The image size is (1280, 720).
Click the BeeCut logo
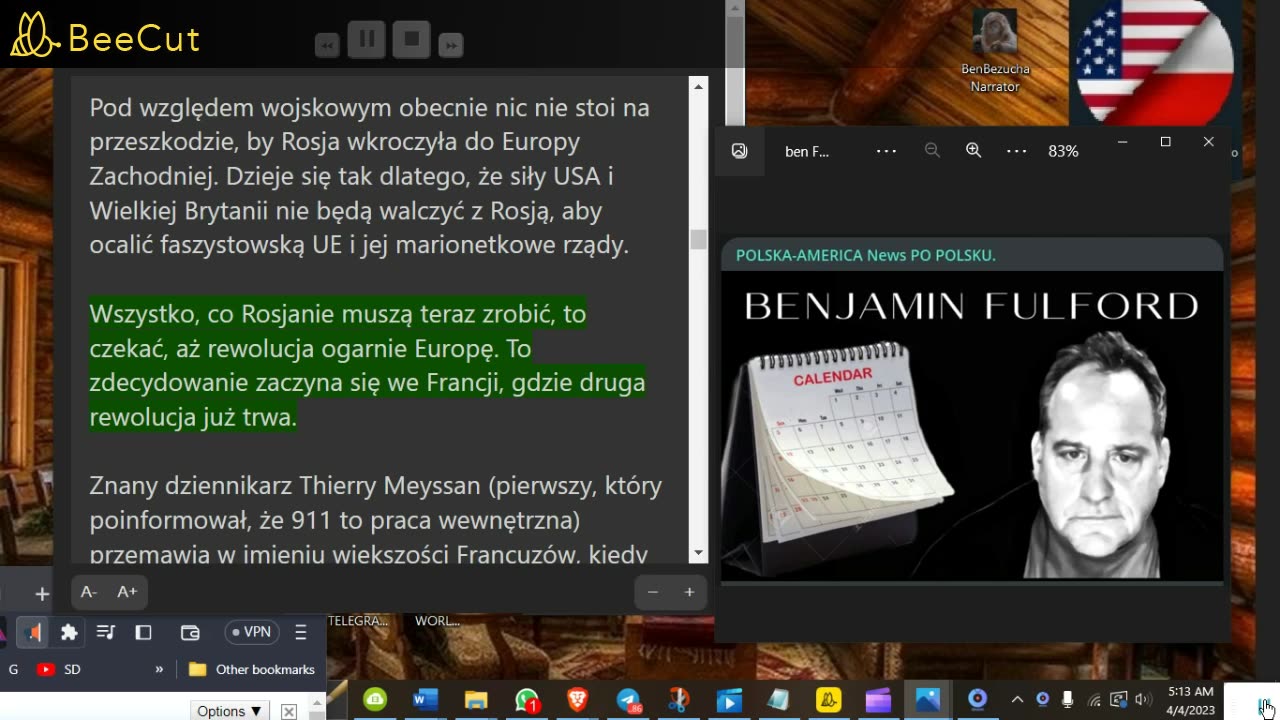click(105, 36)
